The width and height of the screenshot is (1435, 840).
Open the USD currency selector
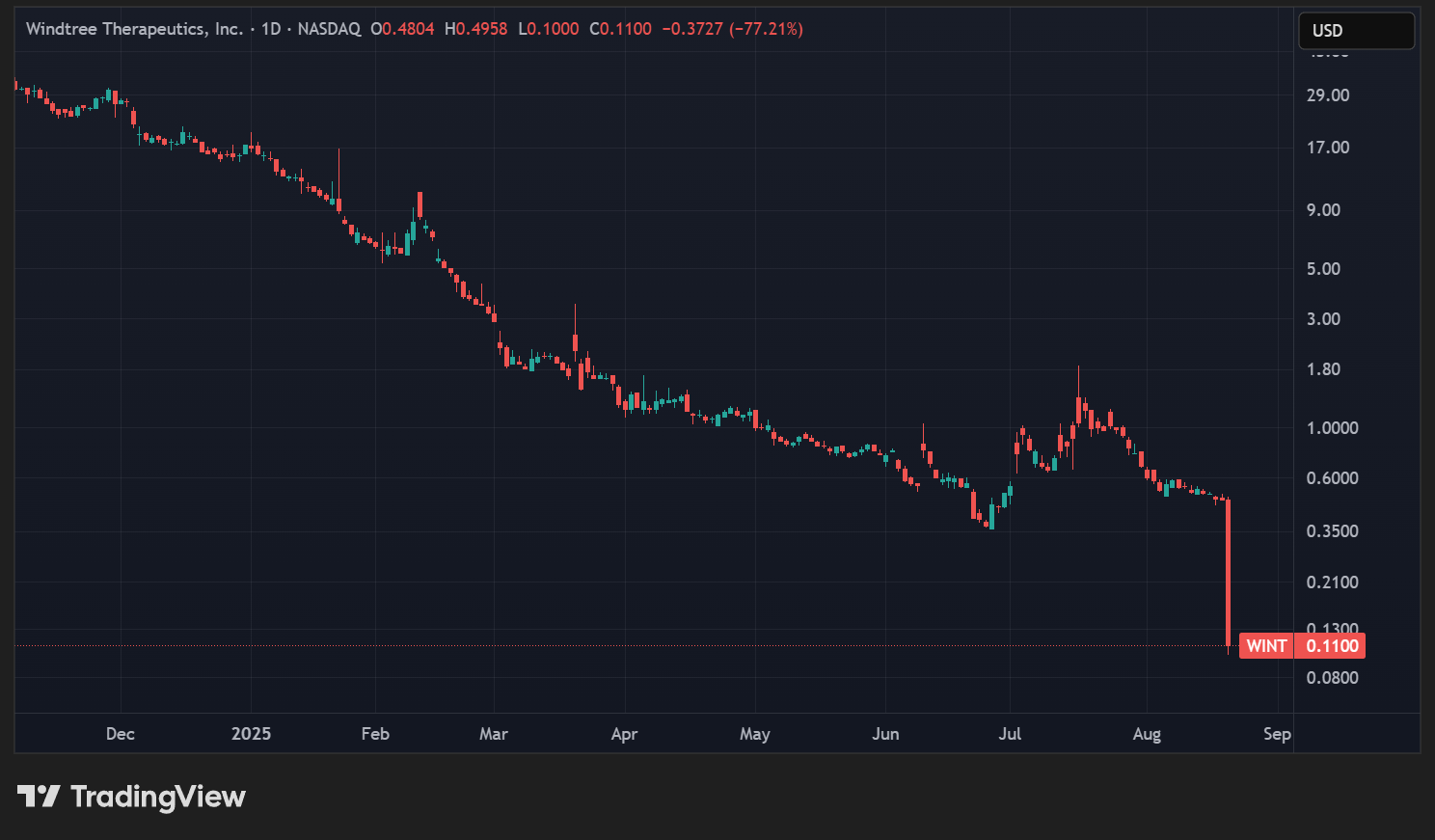tap(1356, 31)
